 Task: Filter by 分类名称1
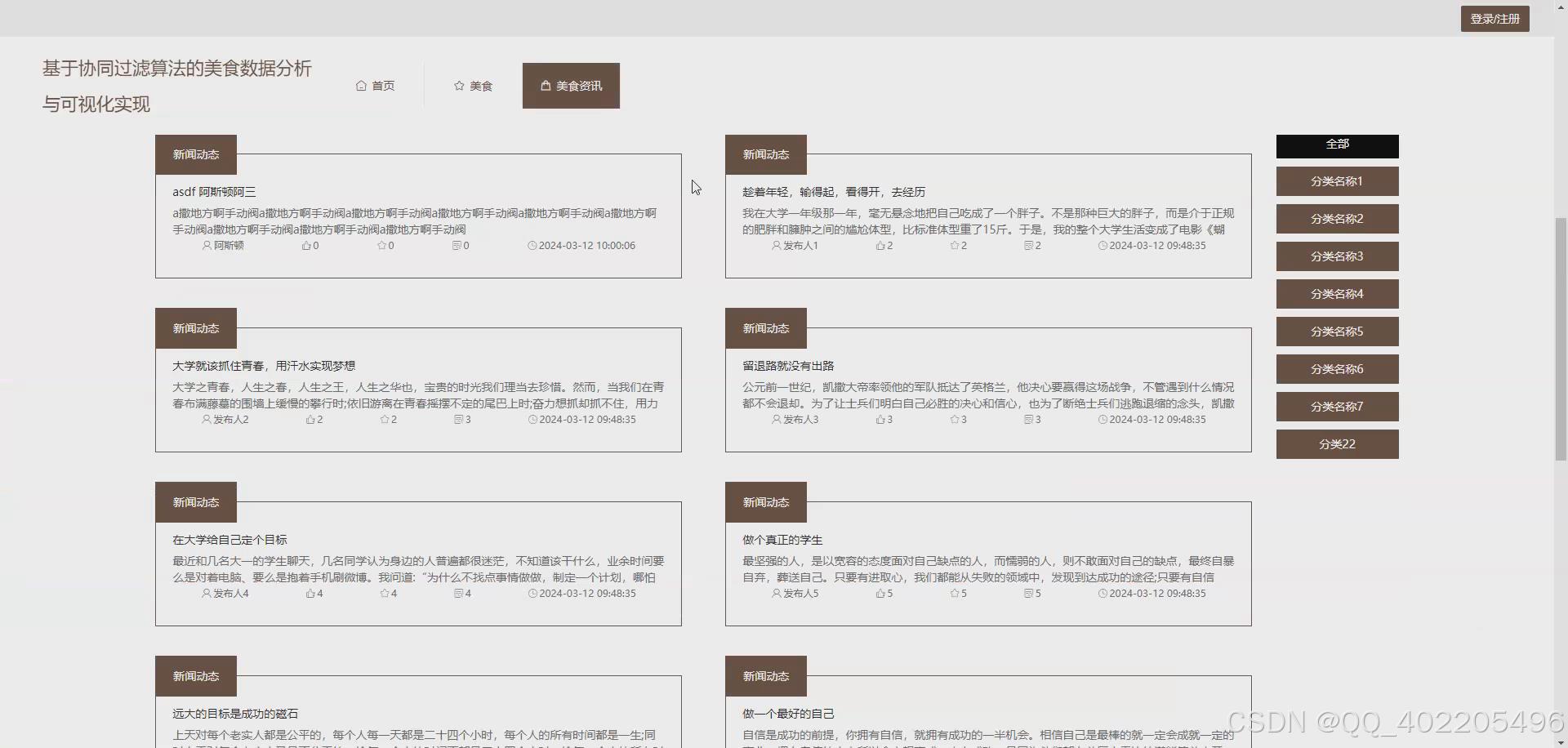point(1337,181)
